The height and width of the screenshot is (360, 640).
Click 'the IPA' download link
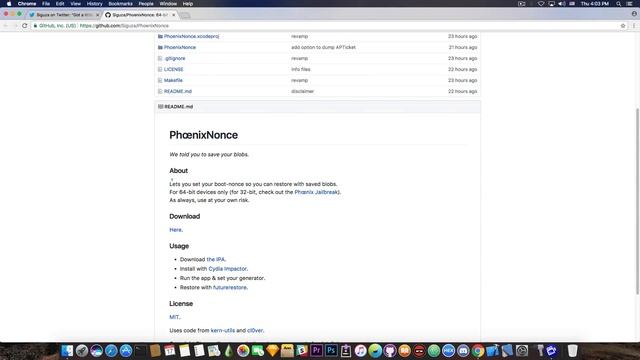[x=216, y=259]
